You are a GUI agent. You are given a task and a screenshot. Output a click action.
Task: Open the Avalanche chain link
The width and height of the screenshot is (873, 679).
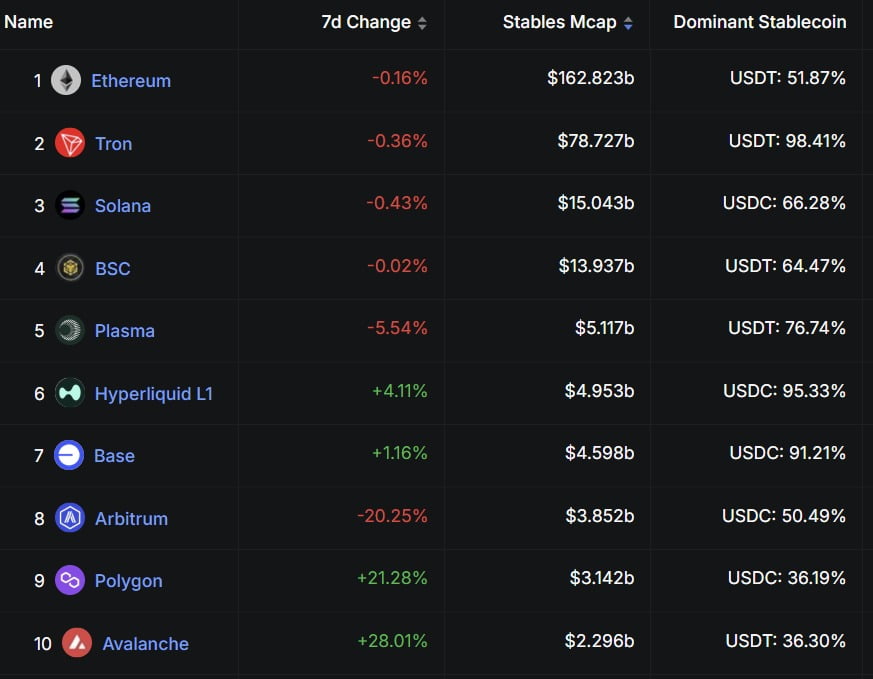pos(145,643)
